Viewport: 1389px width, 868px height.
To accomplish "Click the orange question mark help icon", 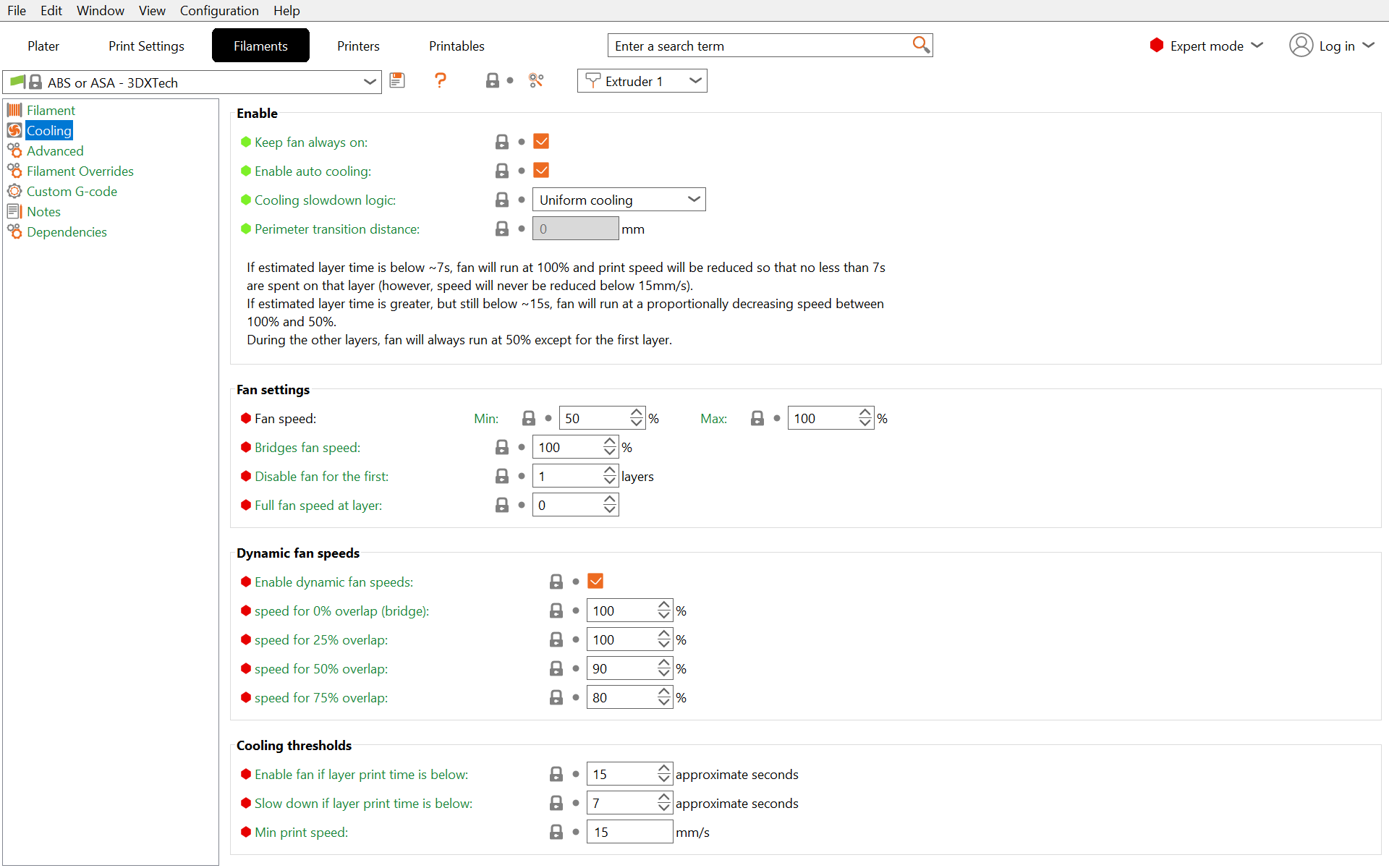I will (x=440, y=80).
